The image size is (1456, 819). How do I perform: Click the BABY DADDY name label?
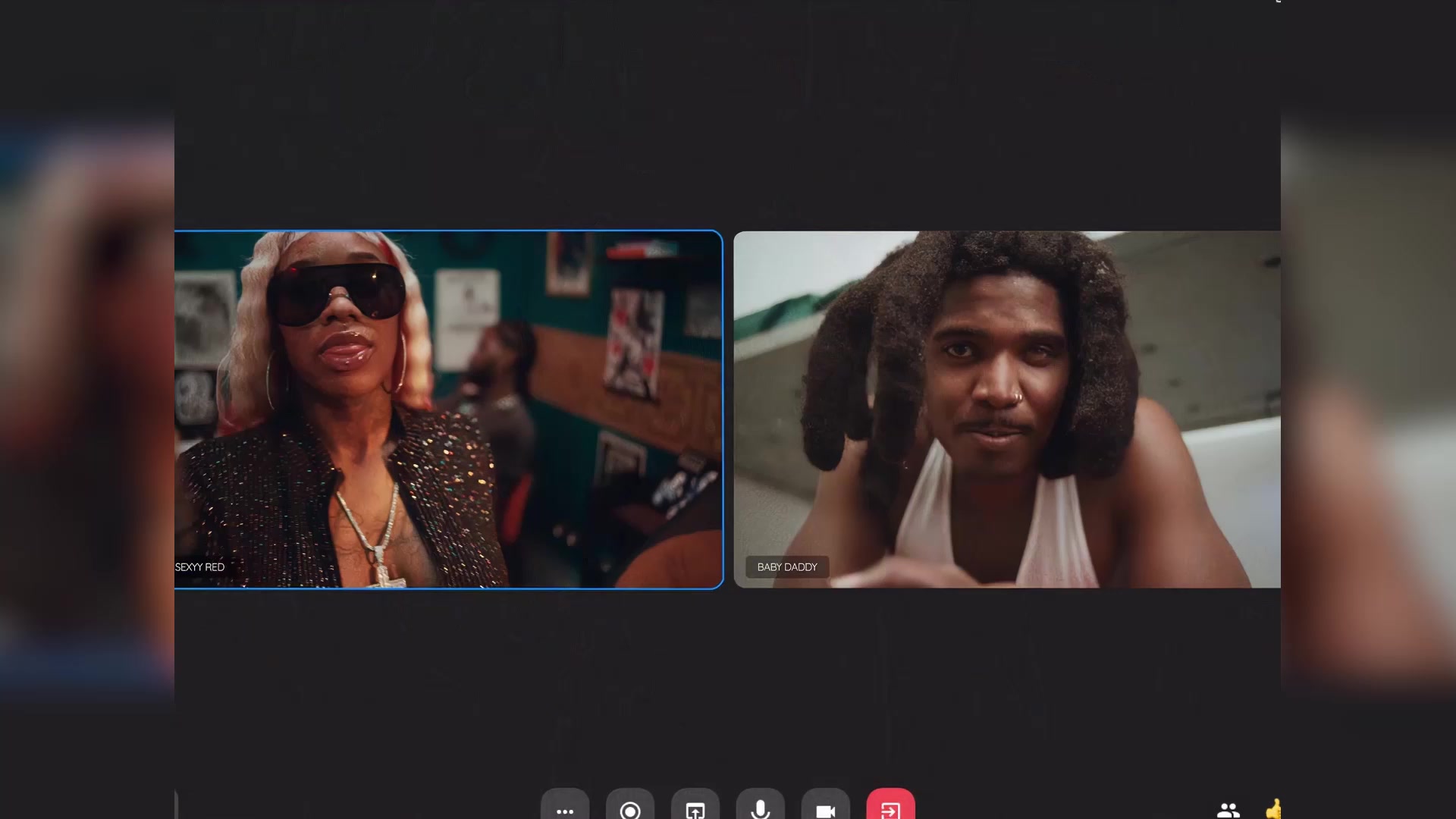point(787,567)
